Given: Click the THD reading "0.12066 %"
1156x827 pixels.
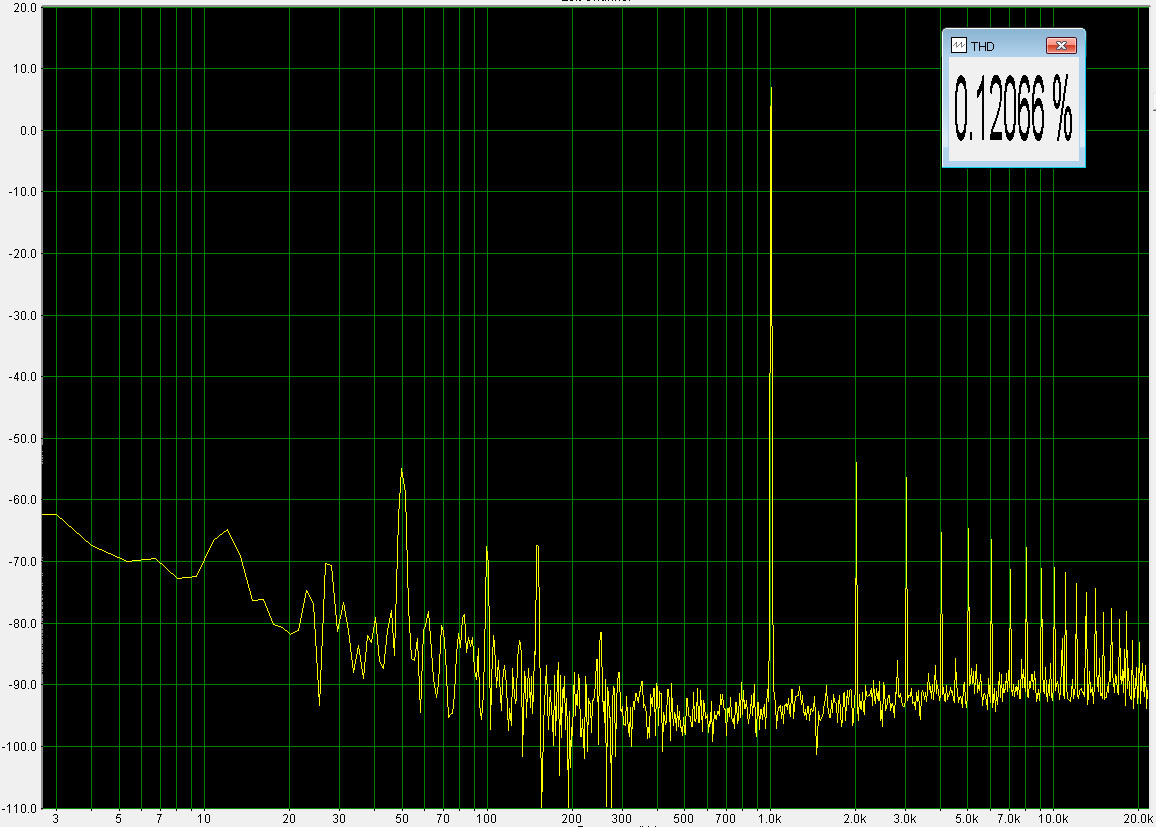Looking at the screenshot, I should (1013, 109).
